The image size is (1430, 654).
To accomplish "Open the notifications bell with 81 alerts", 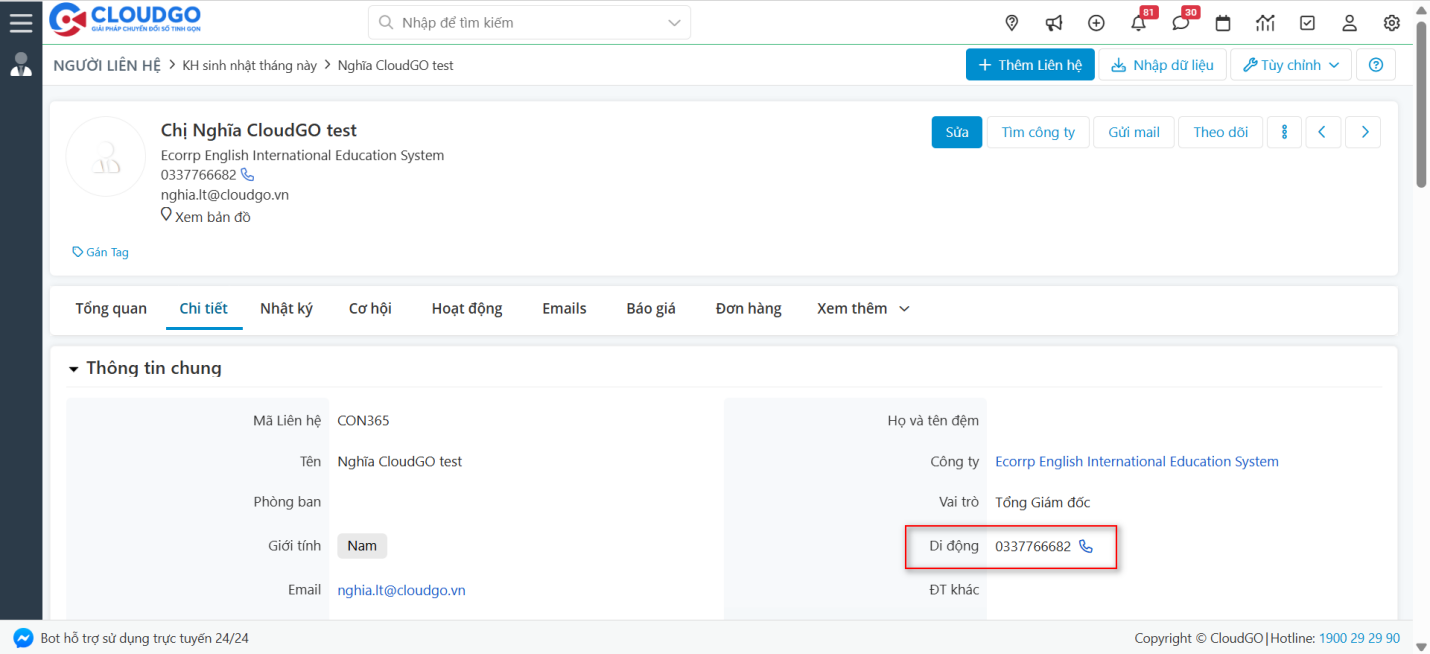I will [x=1138, y=22].
